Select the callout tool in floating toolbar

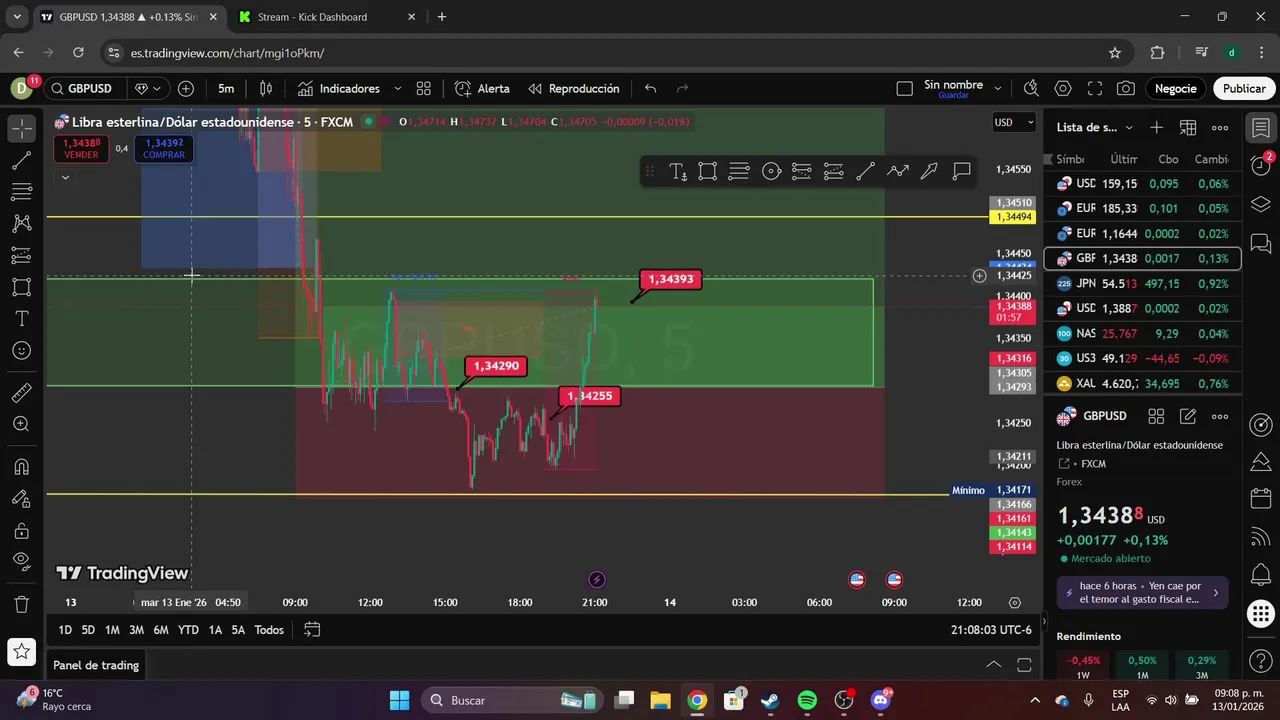[962, 171]
